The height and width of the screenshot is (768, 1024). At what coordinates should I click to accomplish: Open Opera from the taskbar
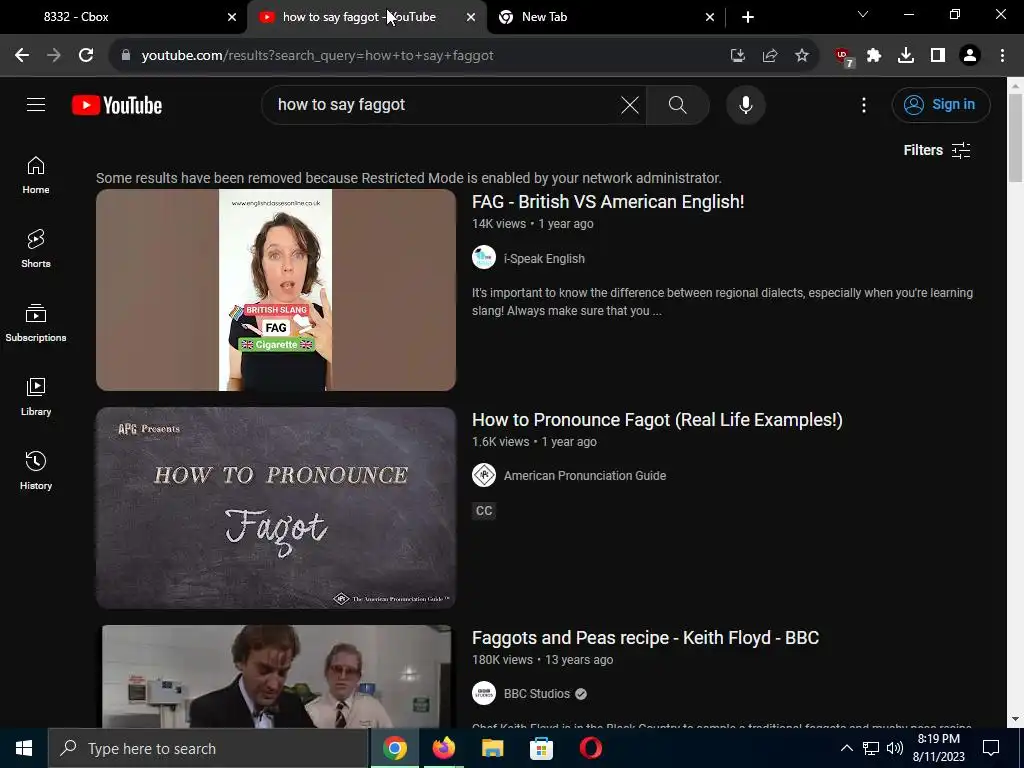click(590, 748)
